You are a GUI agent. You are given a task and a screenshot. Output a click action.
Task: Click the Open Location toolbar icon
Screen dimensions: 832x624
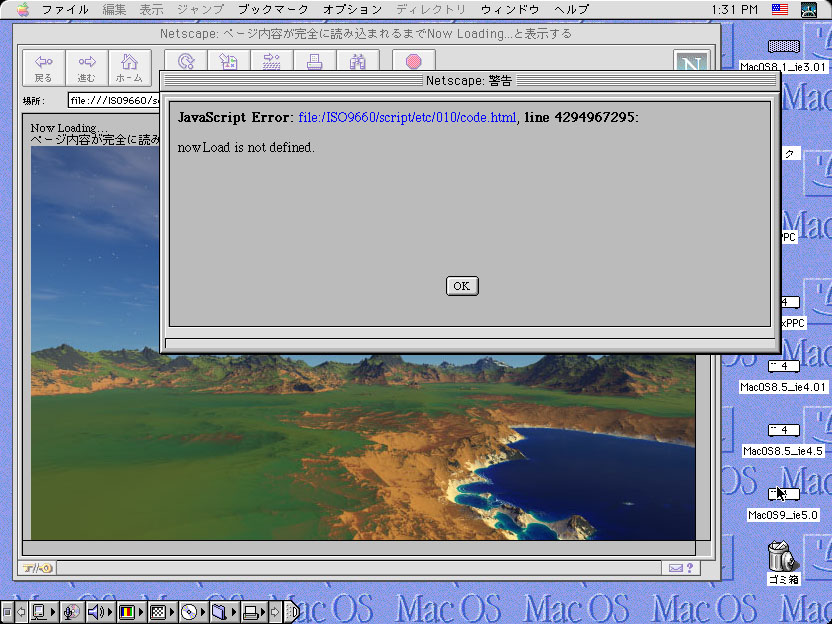coord(272,60)
